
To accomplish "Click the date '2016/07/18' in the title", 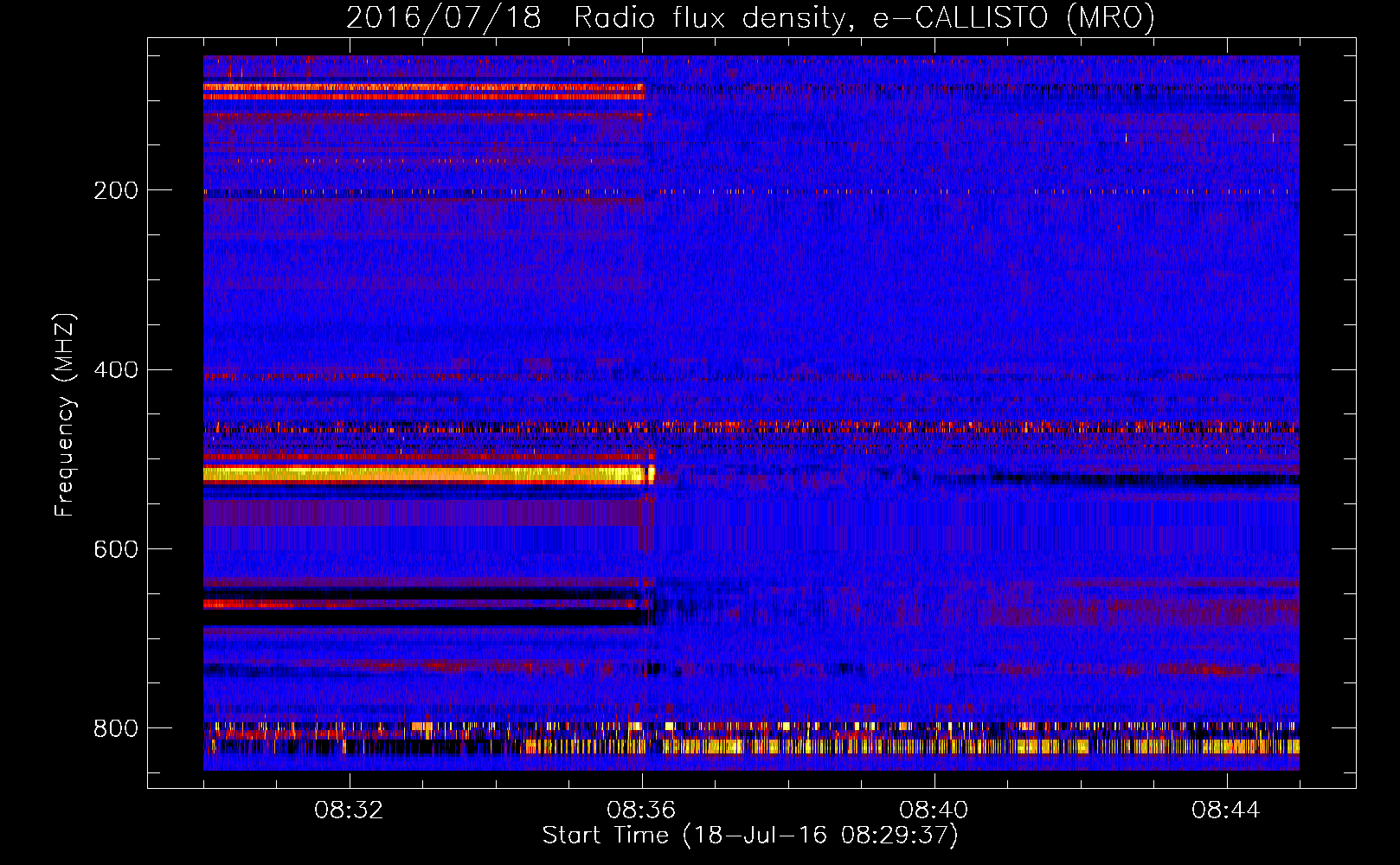I will tap(444, 17).
